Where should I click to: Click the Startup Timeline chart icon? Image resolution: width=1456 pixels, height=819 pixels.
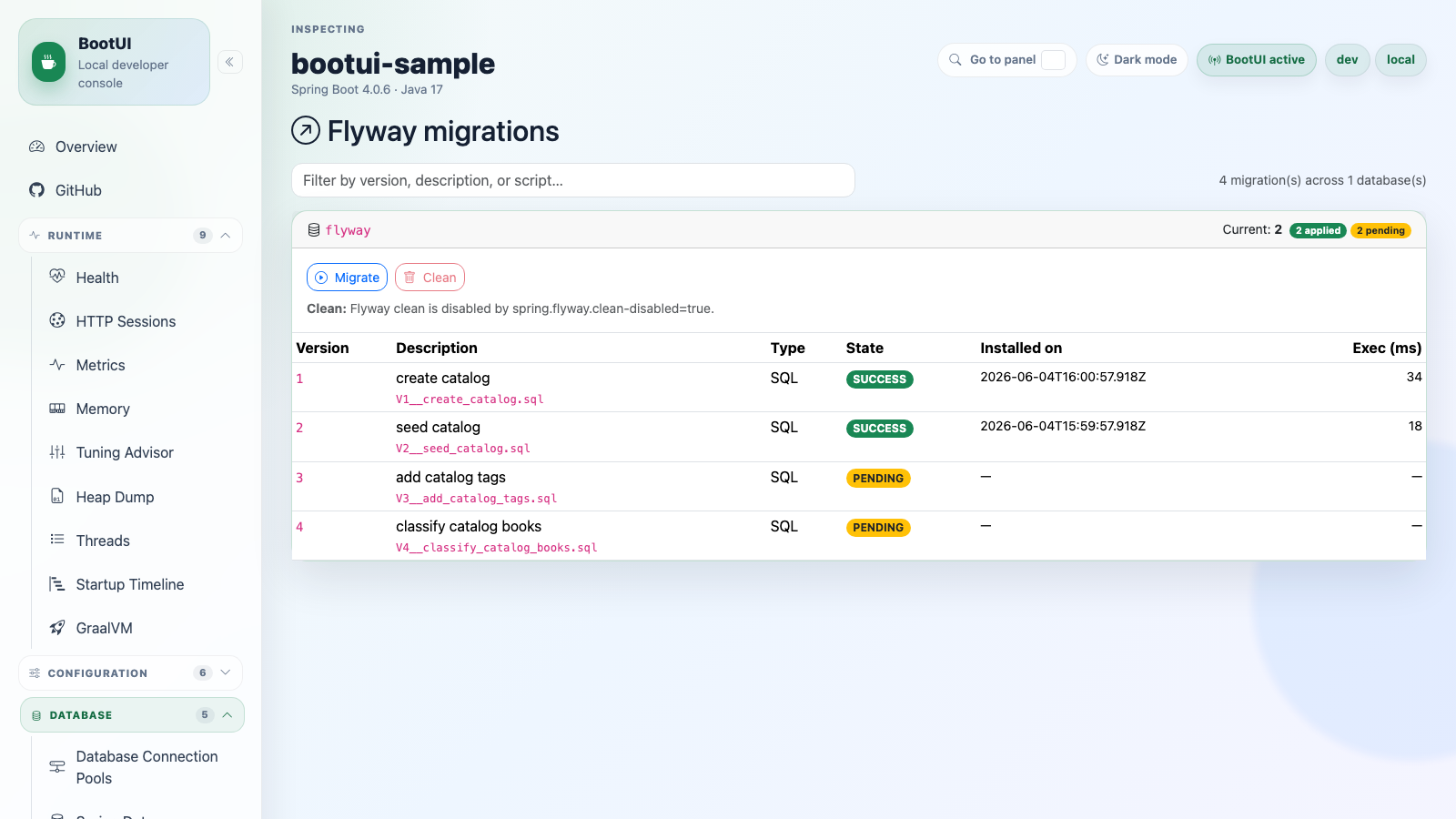(57, 584)
